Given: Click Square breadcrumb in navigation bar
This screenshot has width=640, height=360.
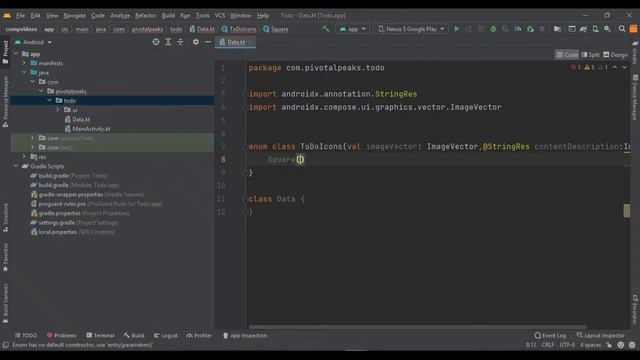Looking at the screenshot, I should click(x=276, y=29).
